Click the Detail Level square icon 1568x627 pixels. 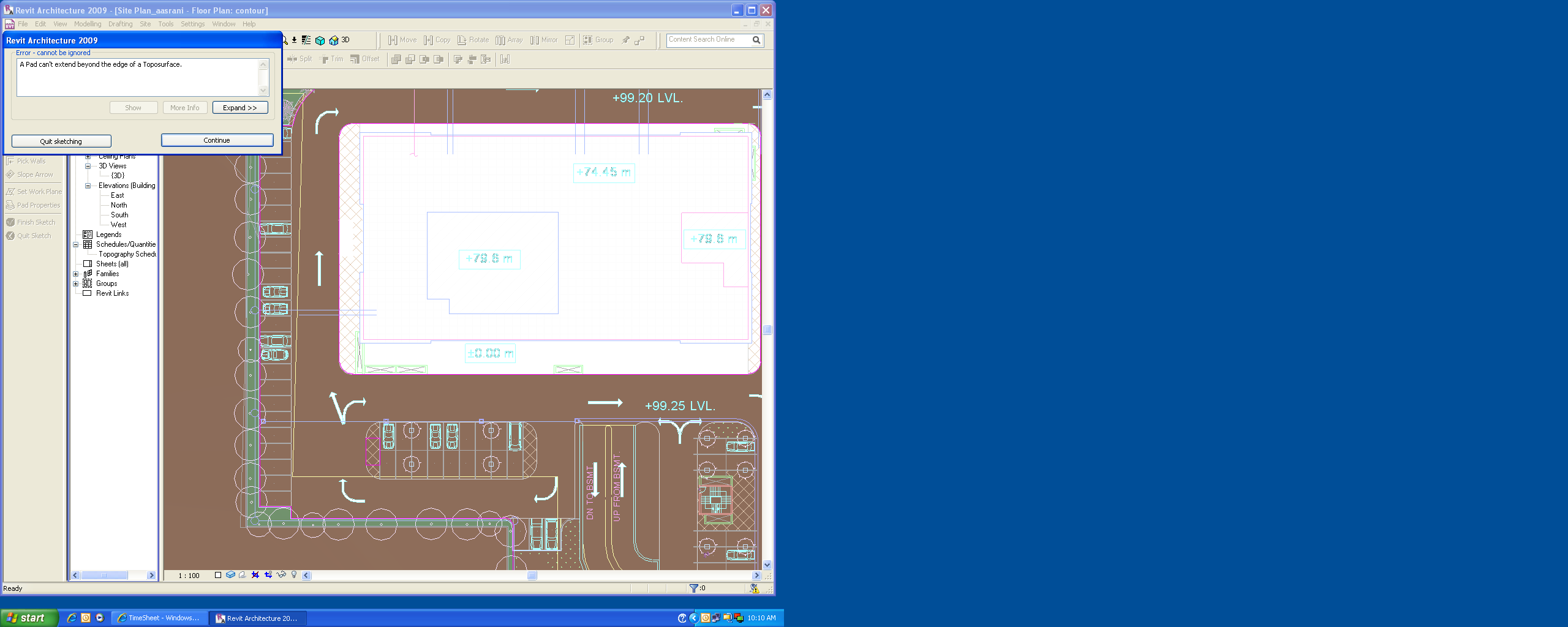click(218, 575)
